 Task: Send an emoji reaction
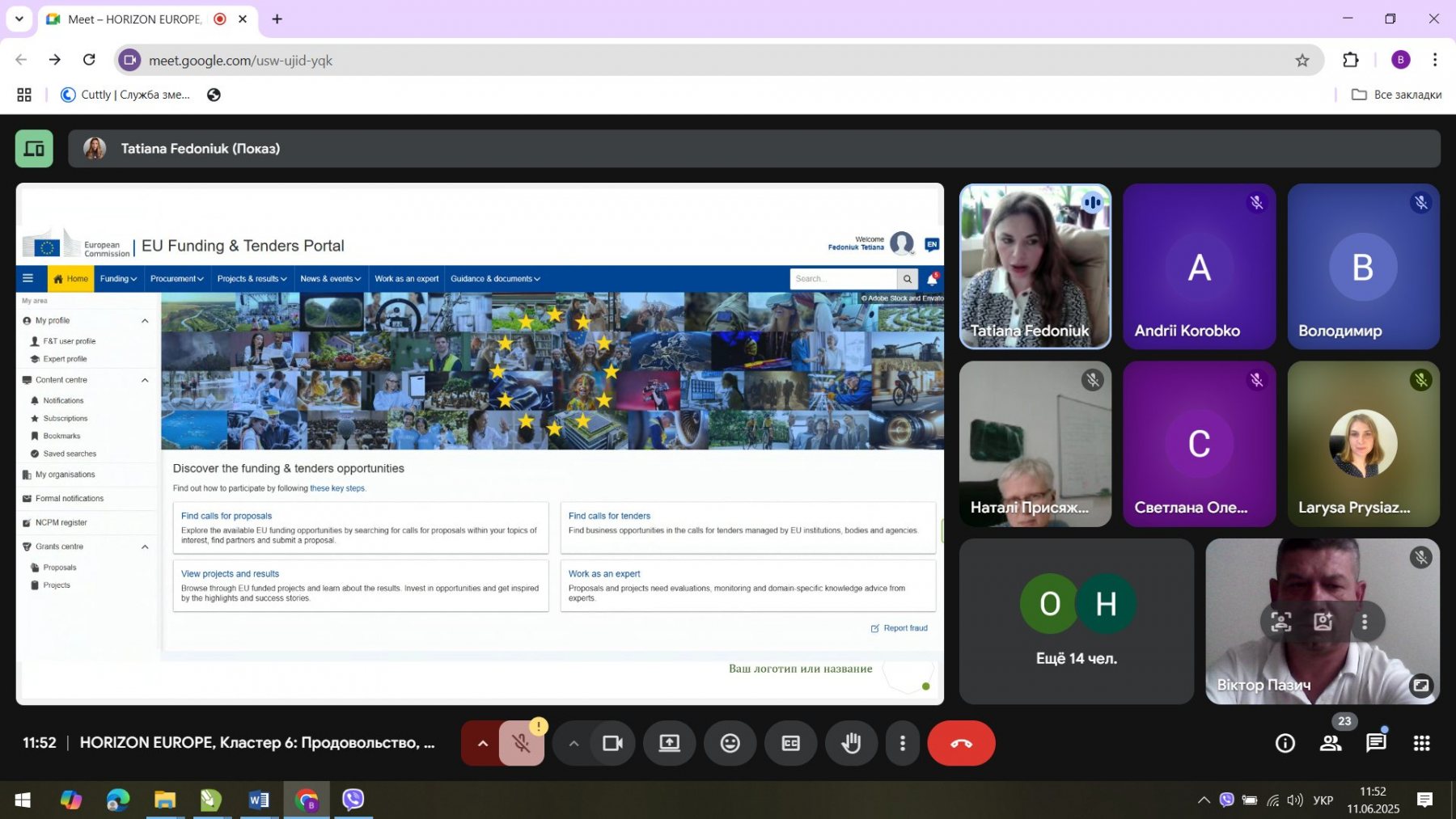[730, 743]
